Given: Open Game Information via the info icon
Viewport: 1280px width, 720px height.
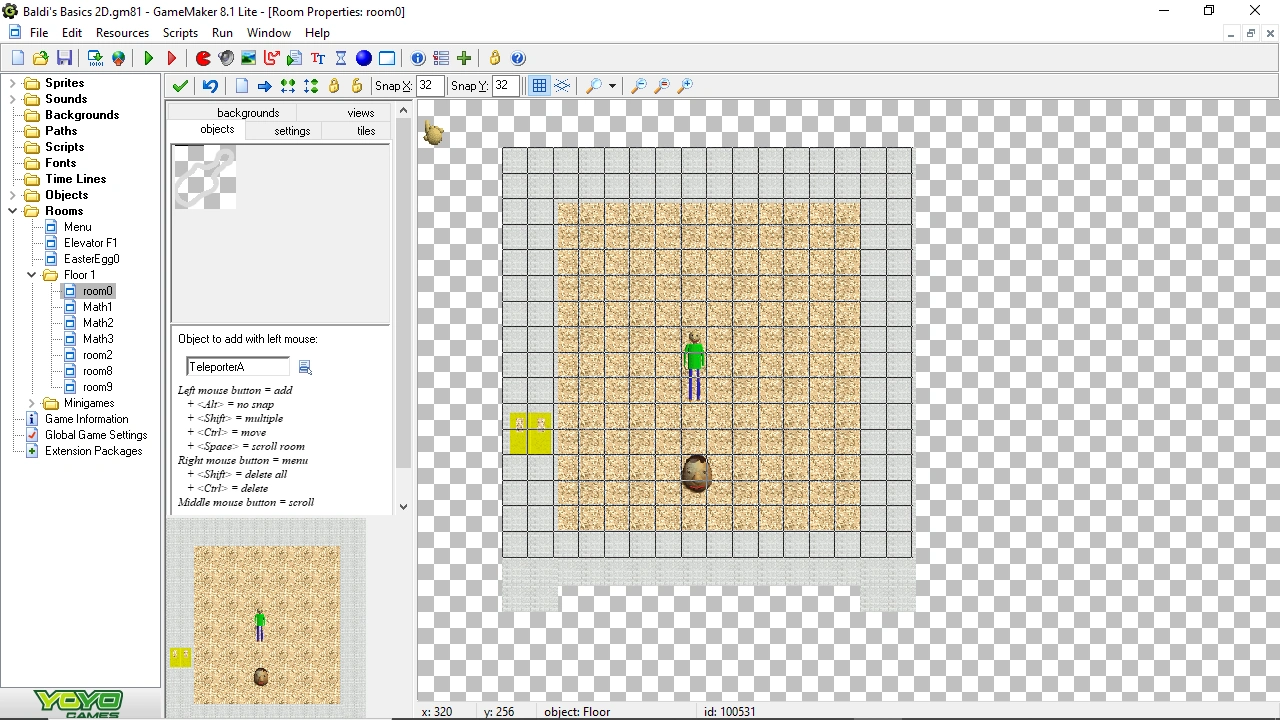Looking at the screenshot, I should tap(418, 58).
